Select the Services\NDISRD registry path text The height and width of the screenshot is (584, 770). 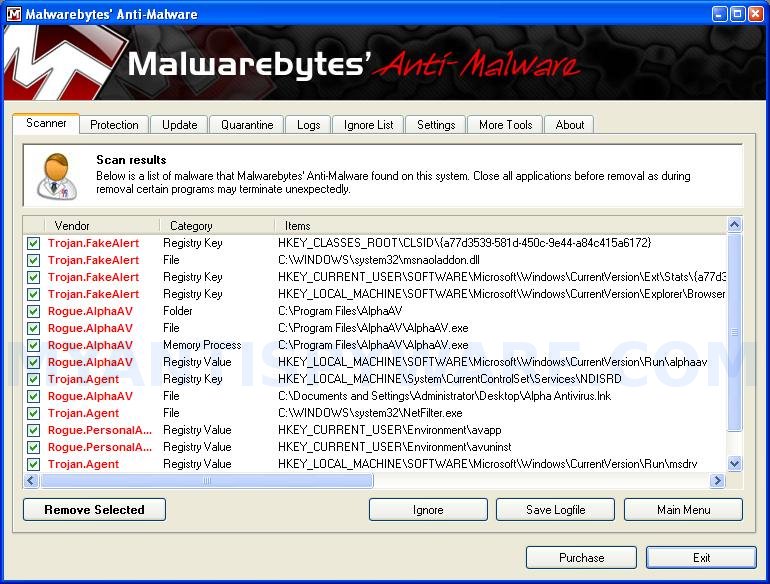[449, 379]
